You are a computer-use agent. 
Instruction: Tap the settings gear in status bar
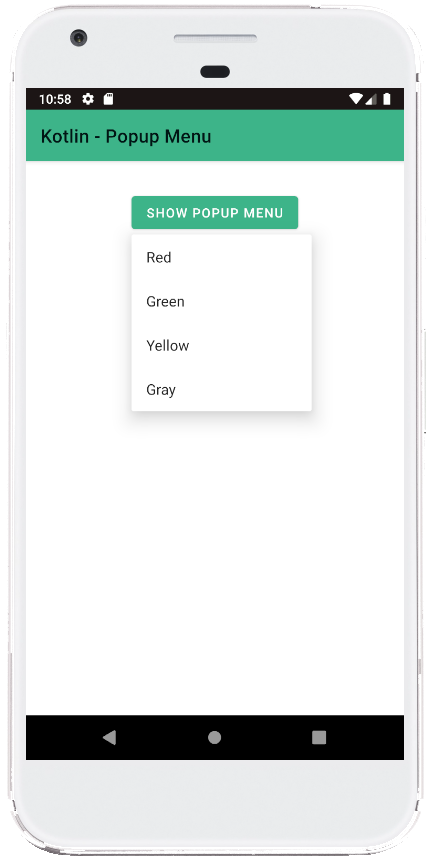pyautogui.click(x=88, y=99)
